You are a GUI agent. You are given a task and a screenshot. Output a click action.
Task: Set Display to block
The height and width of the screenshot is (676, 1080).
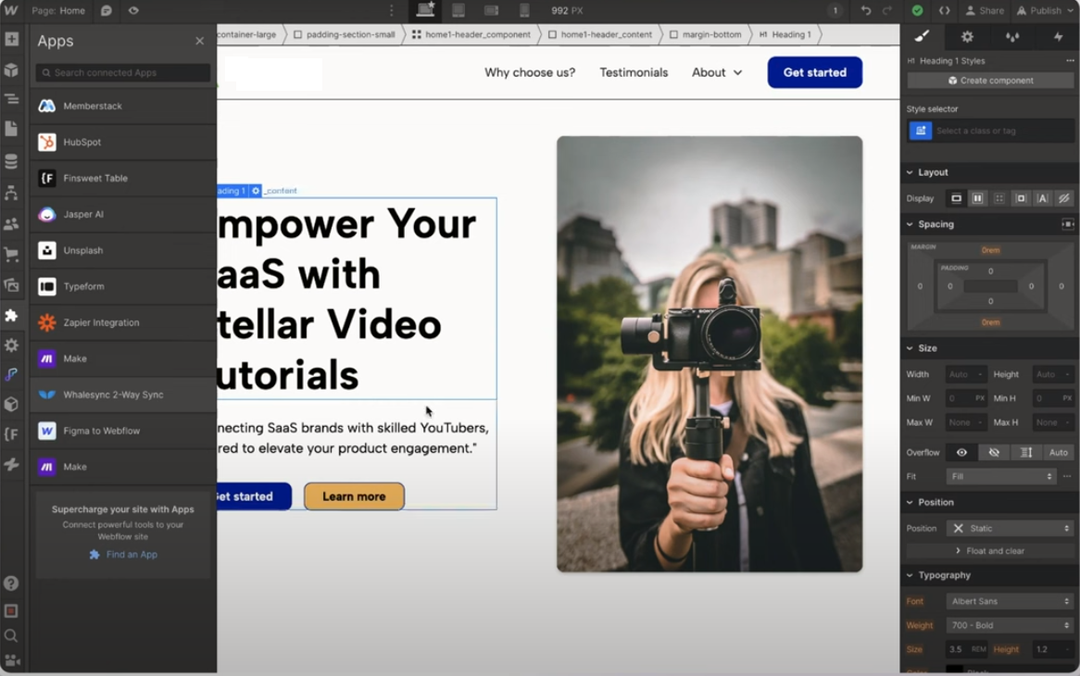coord(956,198)
